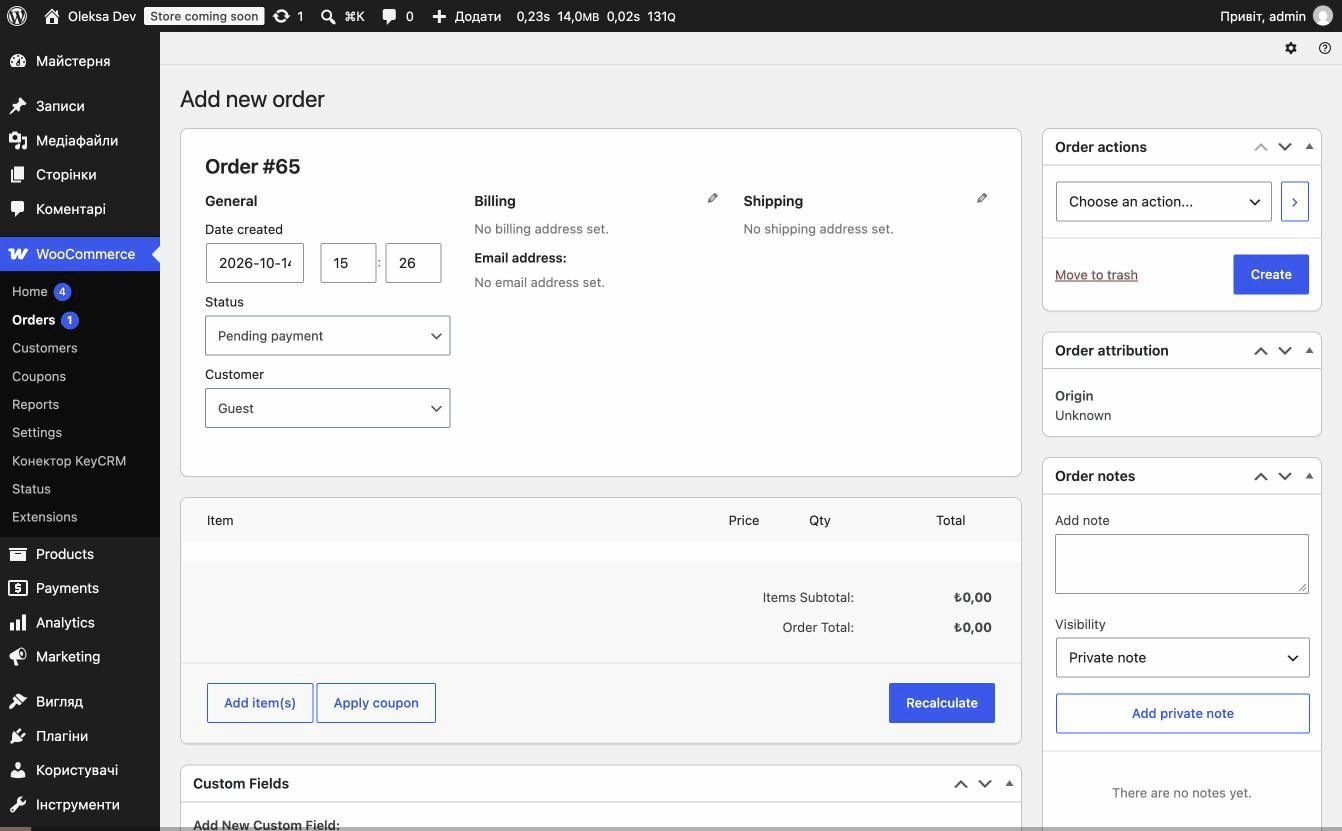Open the WordPress logo menu
This screenshot has height=831, width=1342.
[x=17, y=16]
